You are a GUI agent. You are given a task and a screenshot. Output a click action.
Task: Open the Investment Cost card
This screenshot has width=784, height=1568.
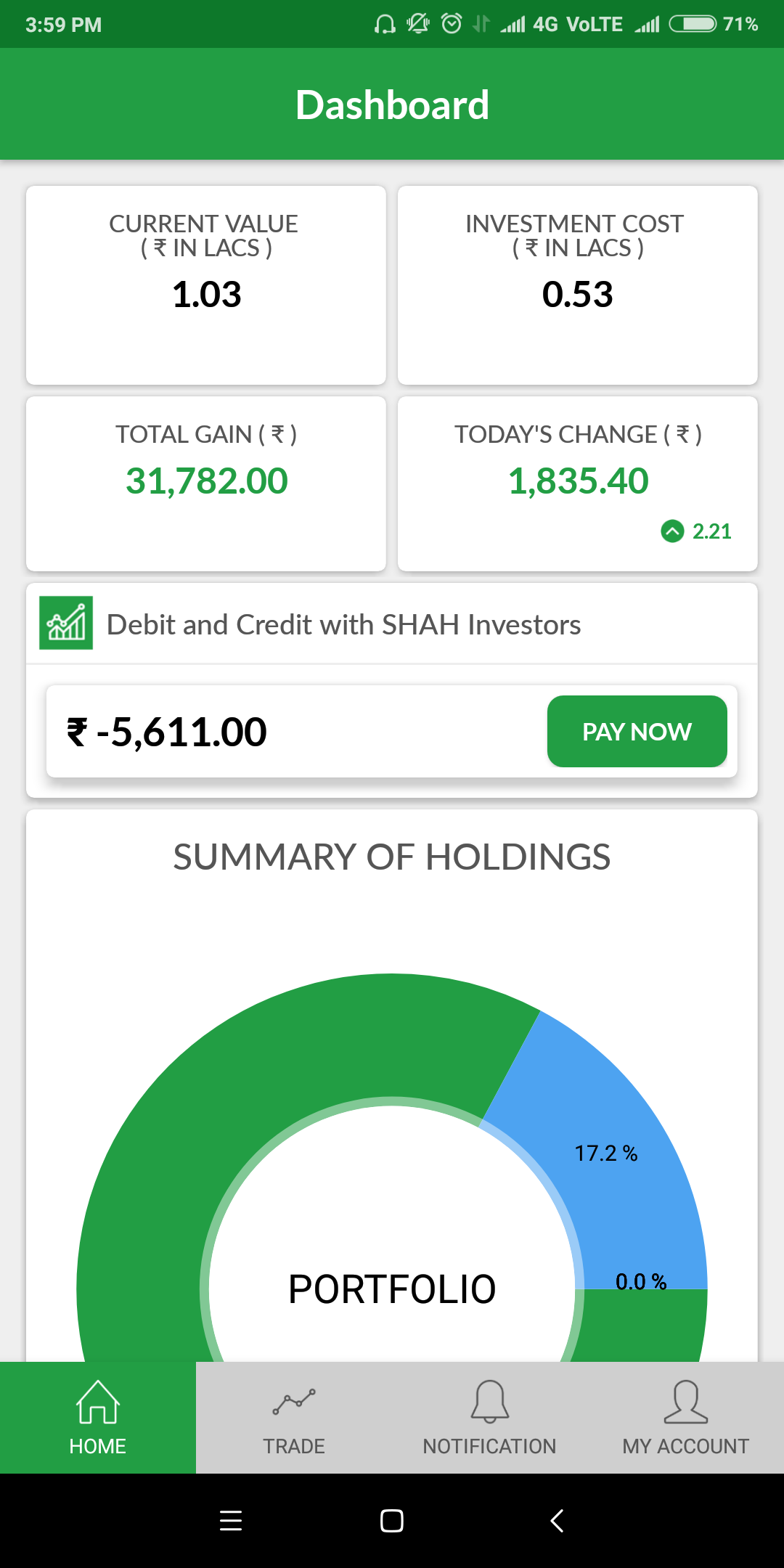(578, 285)
